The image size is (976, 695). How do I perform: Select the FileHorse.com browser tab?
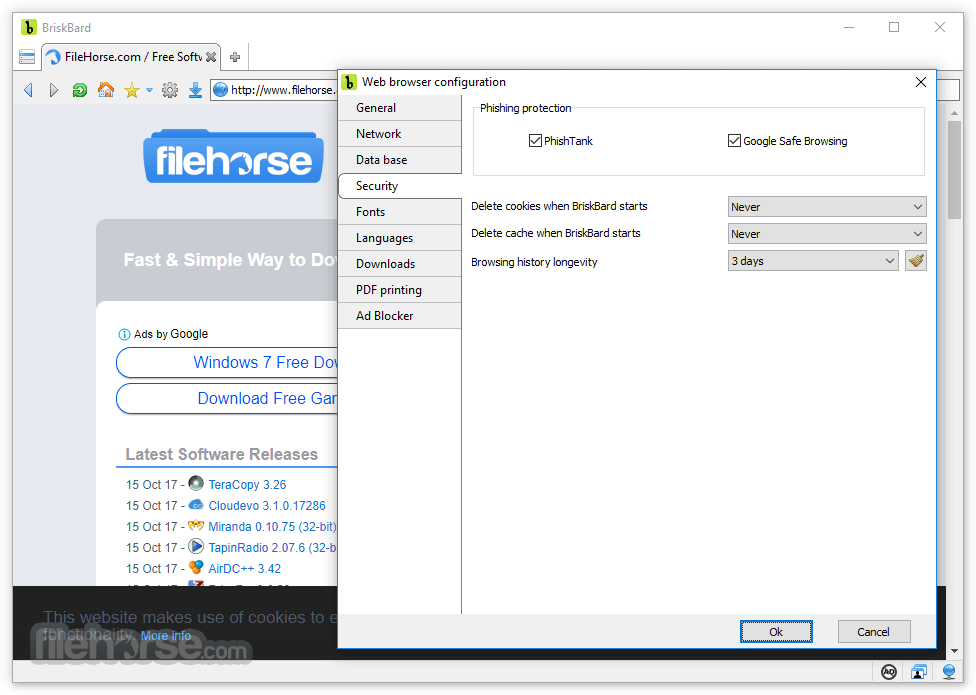tap(131, 57)
